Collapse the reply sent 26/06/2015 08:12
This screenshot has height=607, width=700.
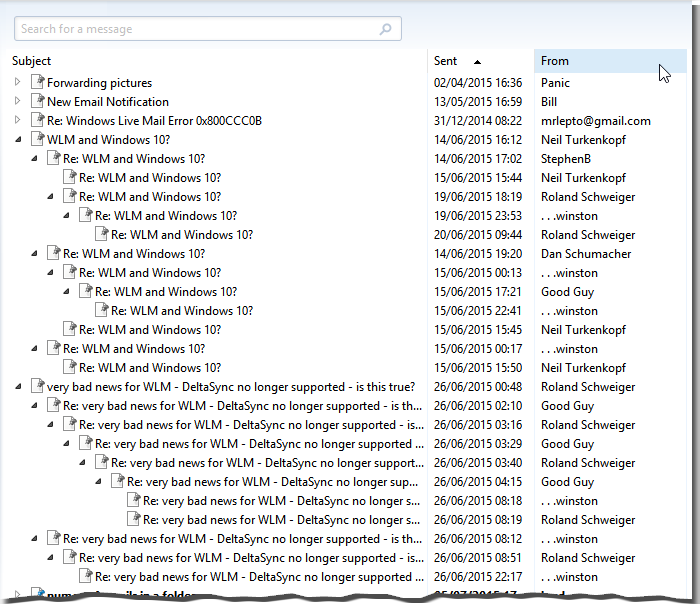(34, 539)
